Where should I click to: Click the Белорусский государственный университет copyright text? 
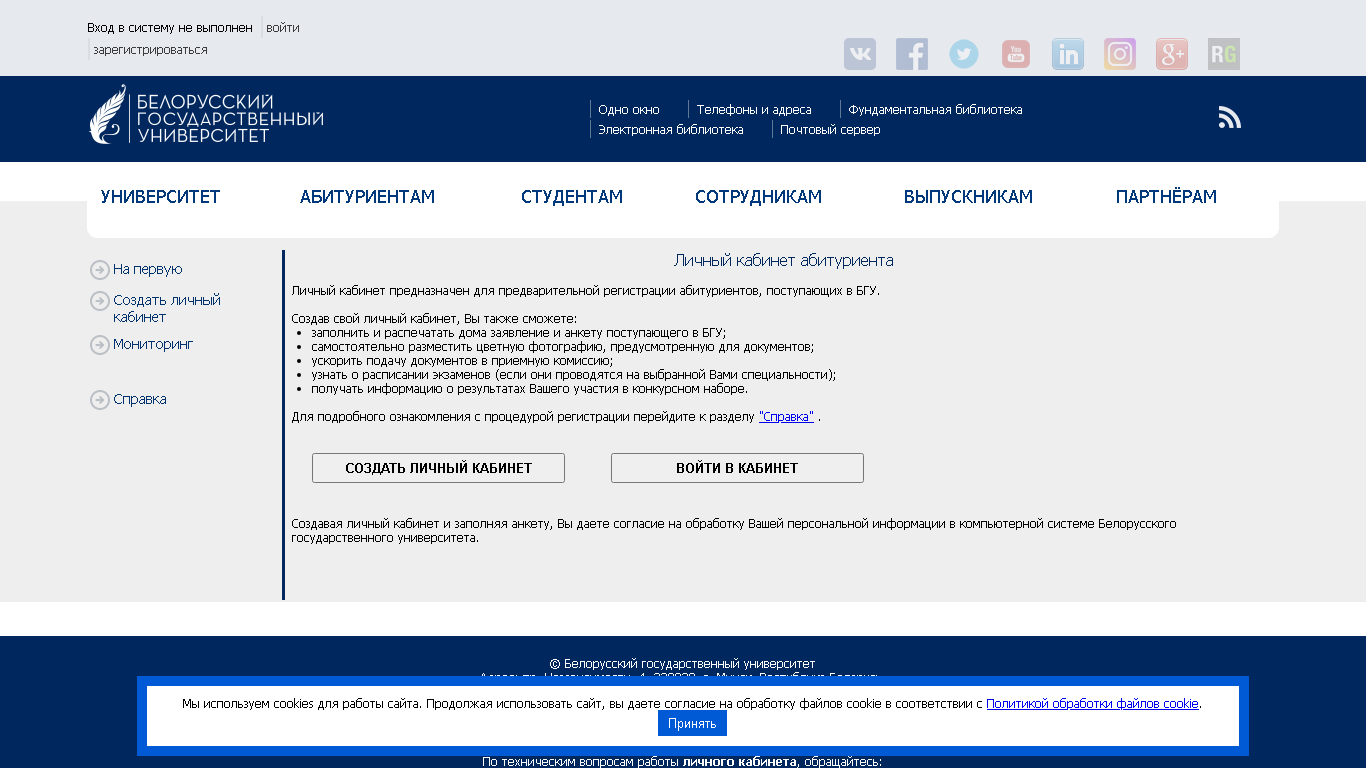(x=683, y=664)
